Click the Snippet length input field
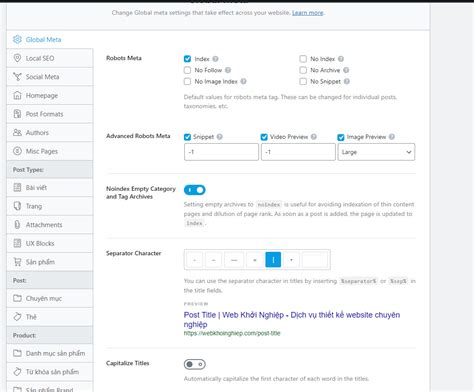Viewport: 474px width, 392px height. 221,152
